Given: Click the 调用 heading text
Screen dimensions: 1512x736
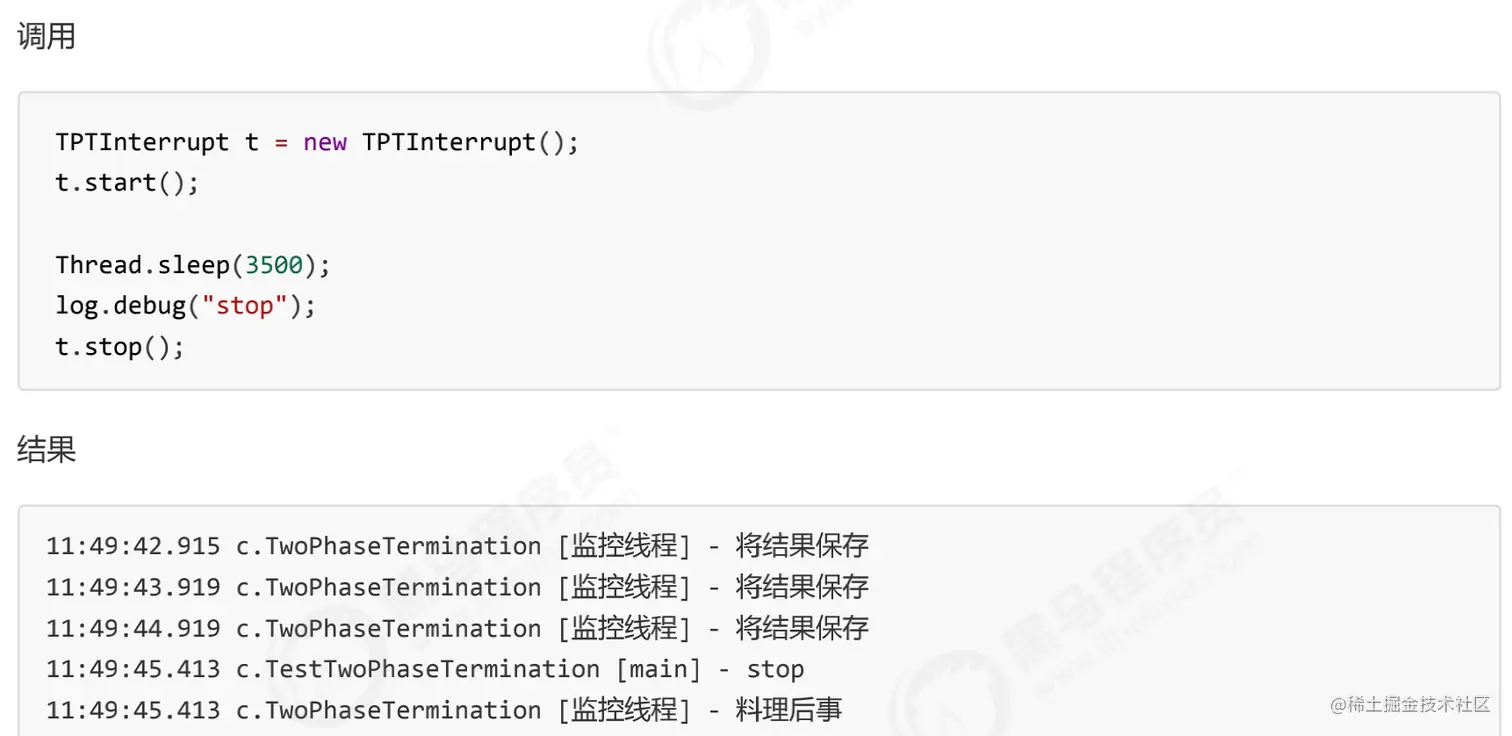Looking at the screenshot, I should (x=46, y=37).
